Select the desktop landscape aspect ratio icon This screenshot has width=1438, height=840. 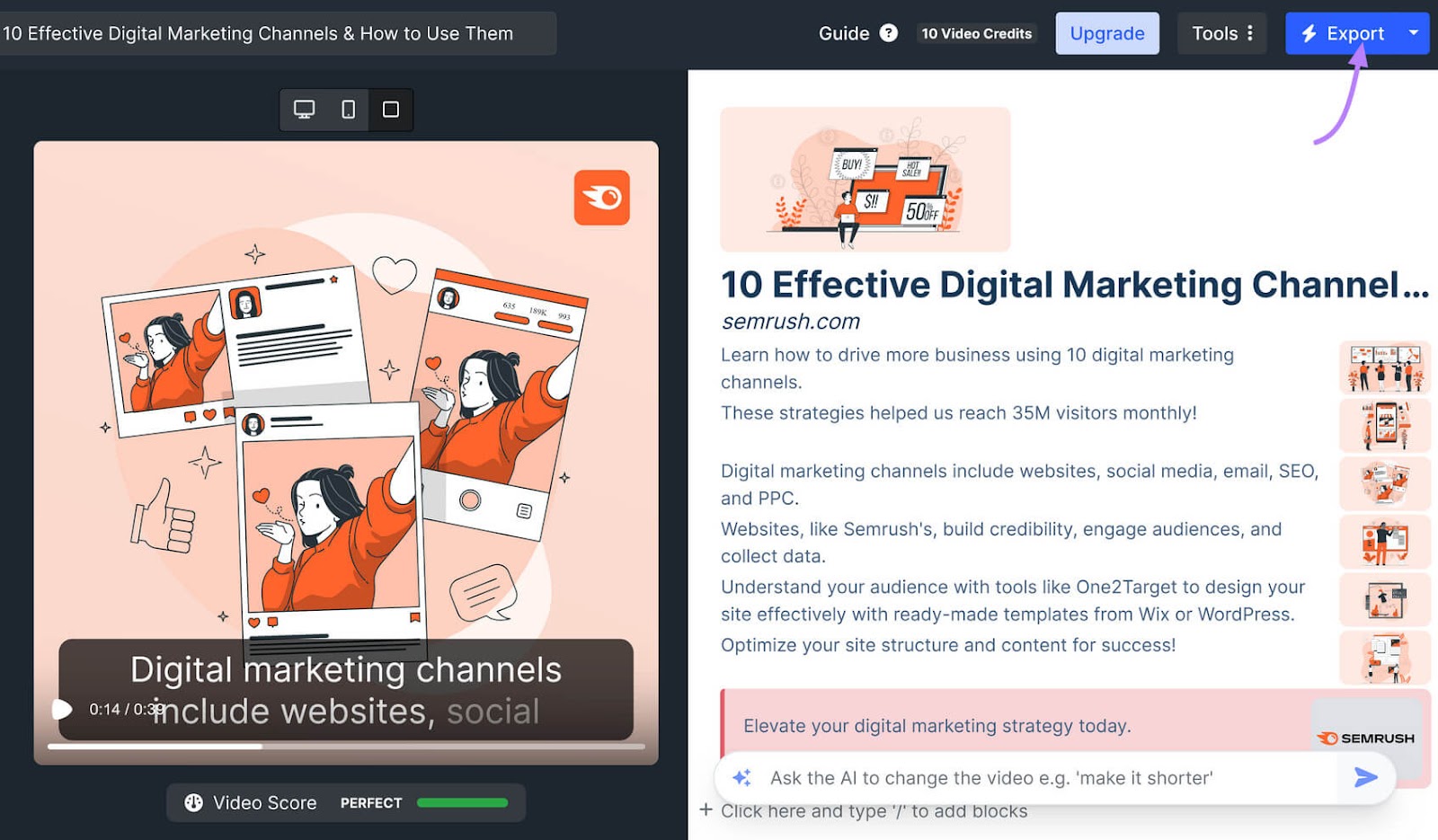click(x=305, y=109)
